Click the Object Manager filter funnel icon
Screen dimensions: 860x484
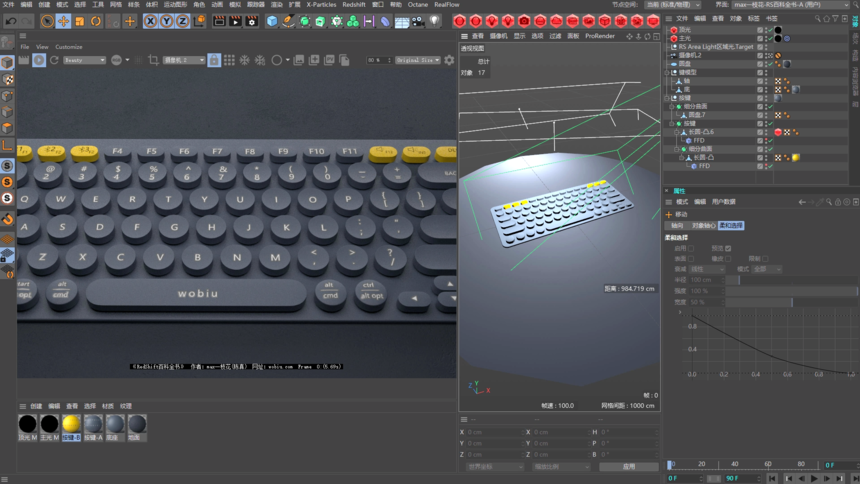[835, 19]
